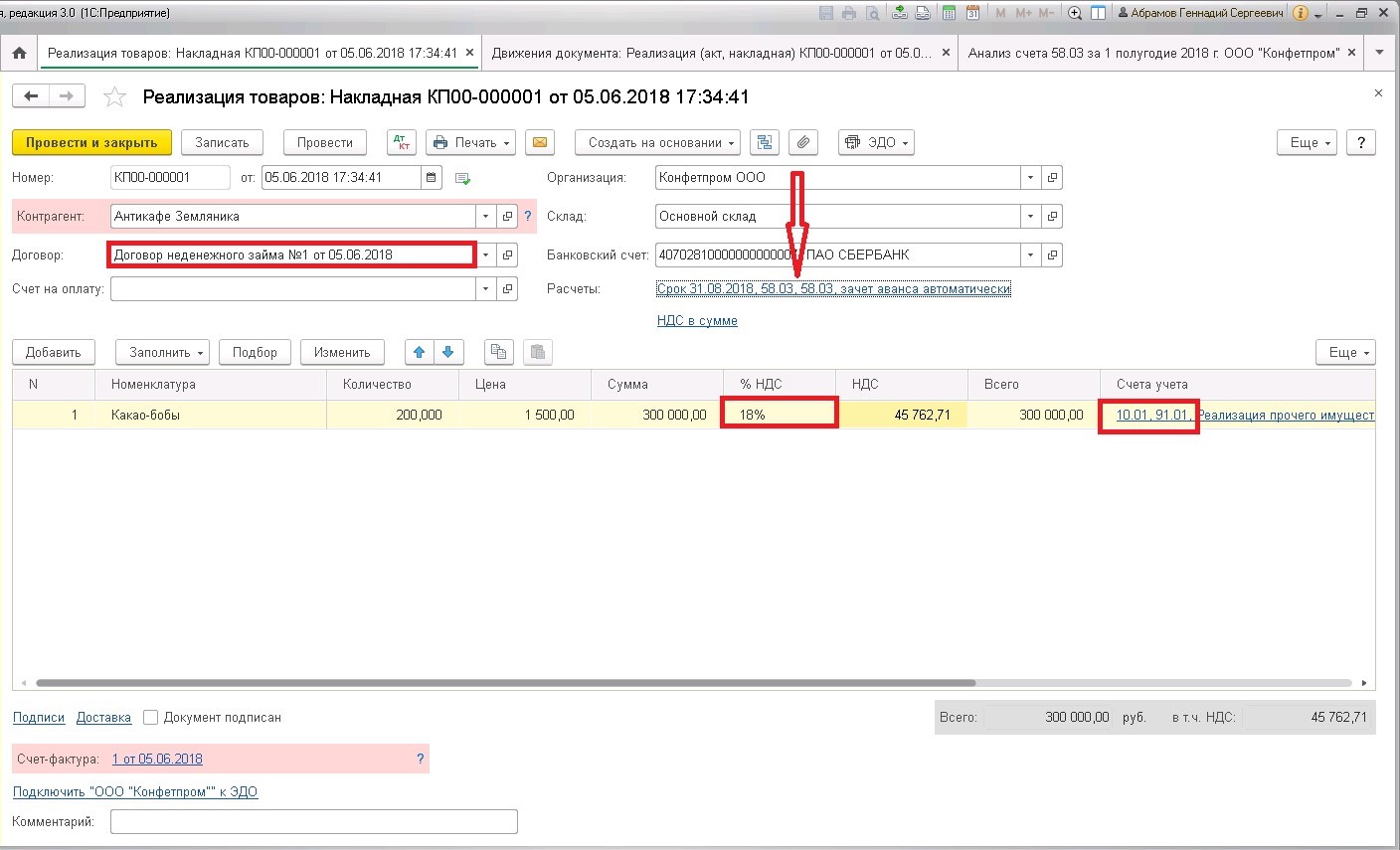This screenshot has width=1400, height=850.
Task: Open the Подписи link
Action: tap(39, 717)
